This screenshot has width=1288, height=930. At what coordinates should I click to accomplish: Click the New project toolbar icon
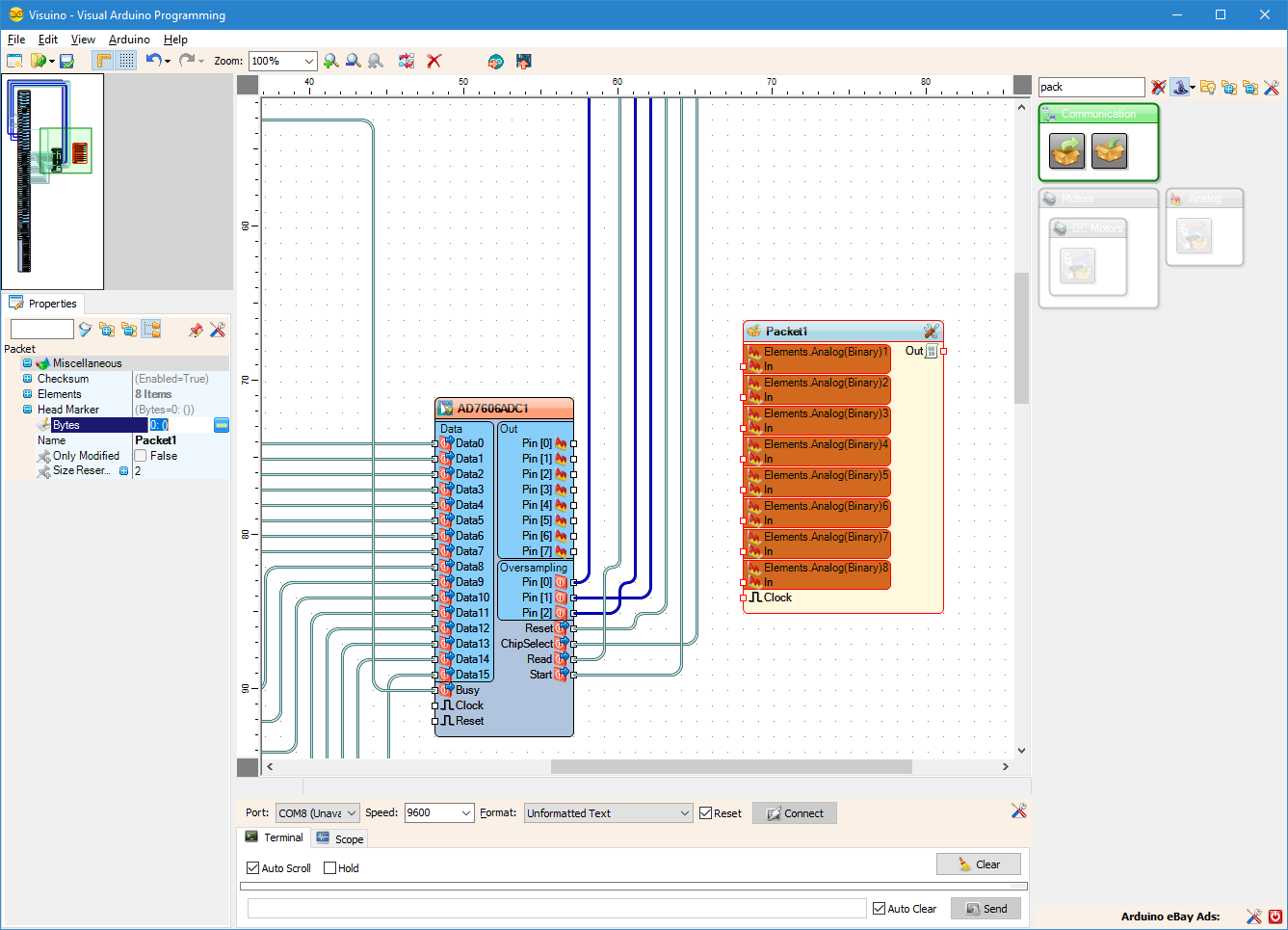click(x=14, y=61)
